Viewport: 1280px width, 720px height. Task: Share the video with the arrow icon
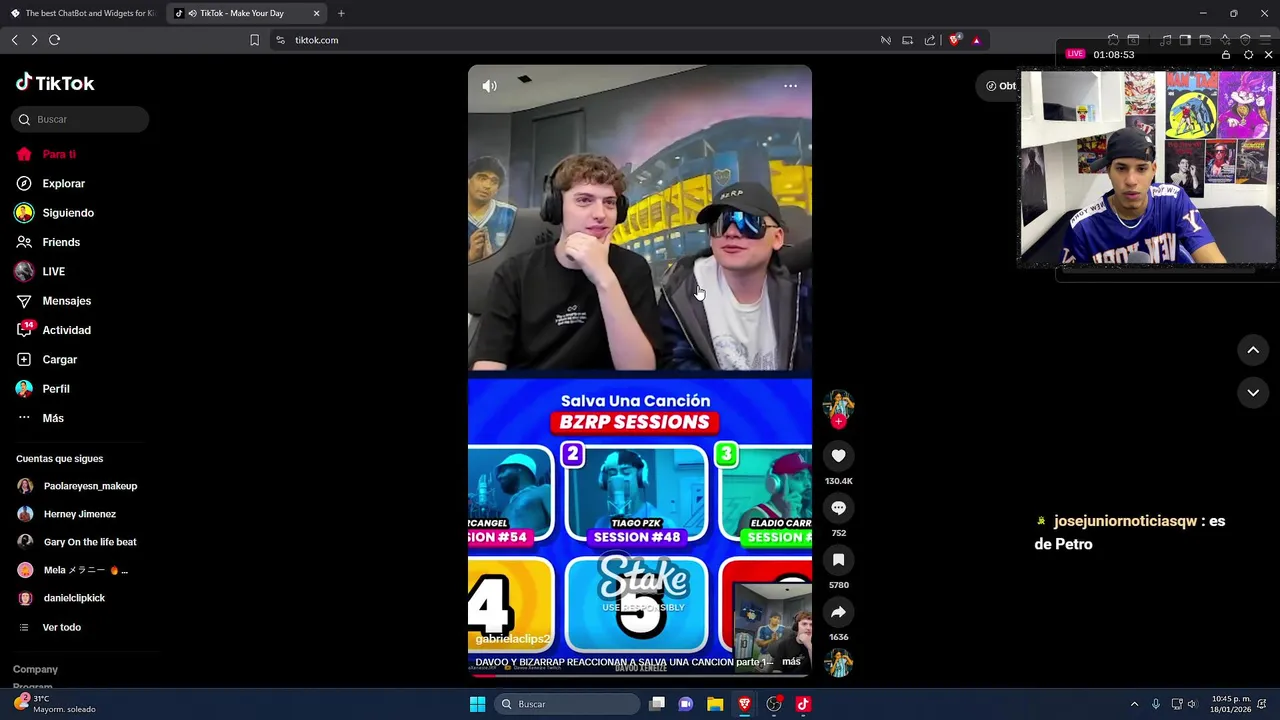(x=838, y=612)
